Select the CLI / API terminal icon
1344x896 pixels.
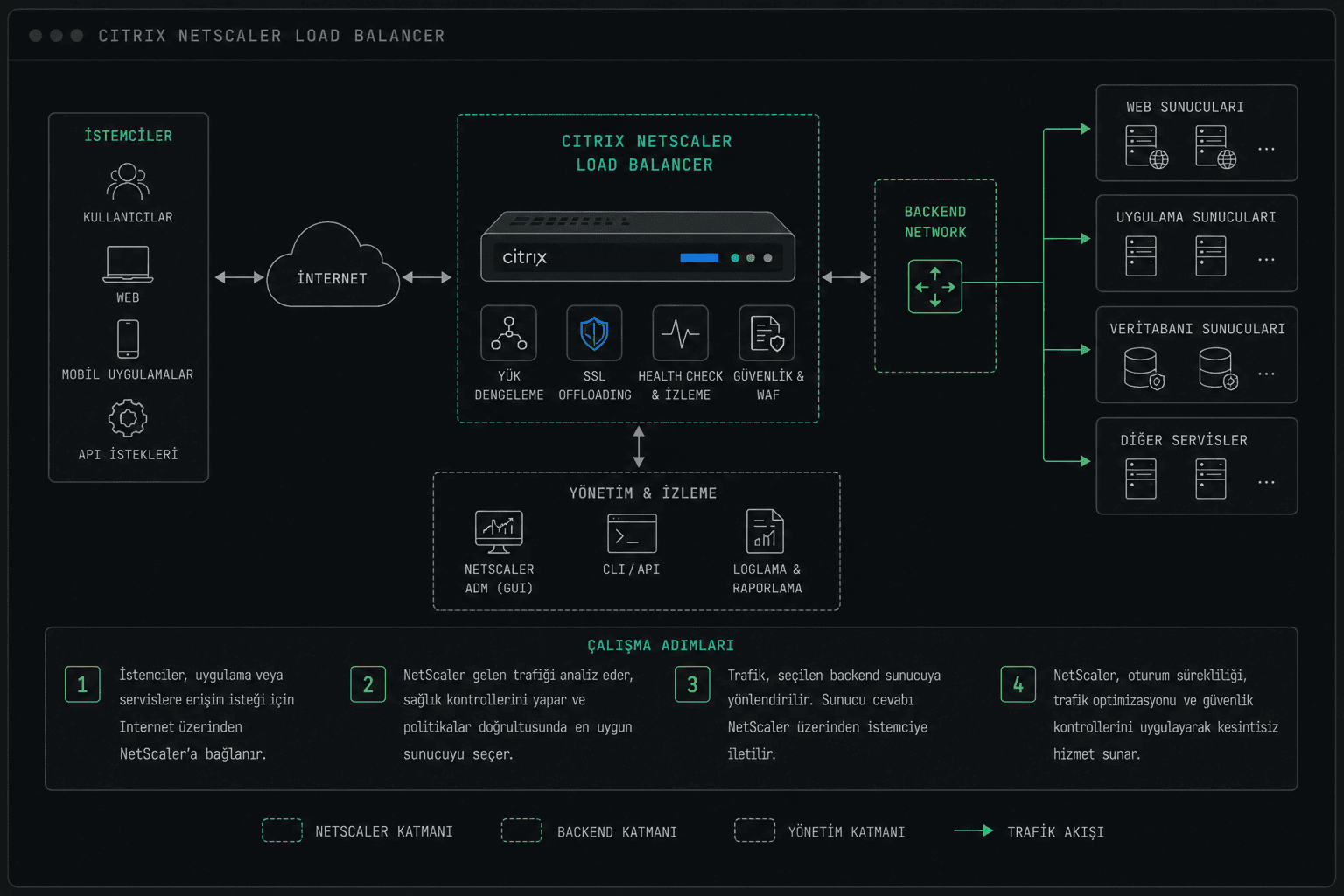[x=632, y=533]
